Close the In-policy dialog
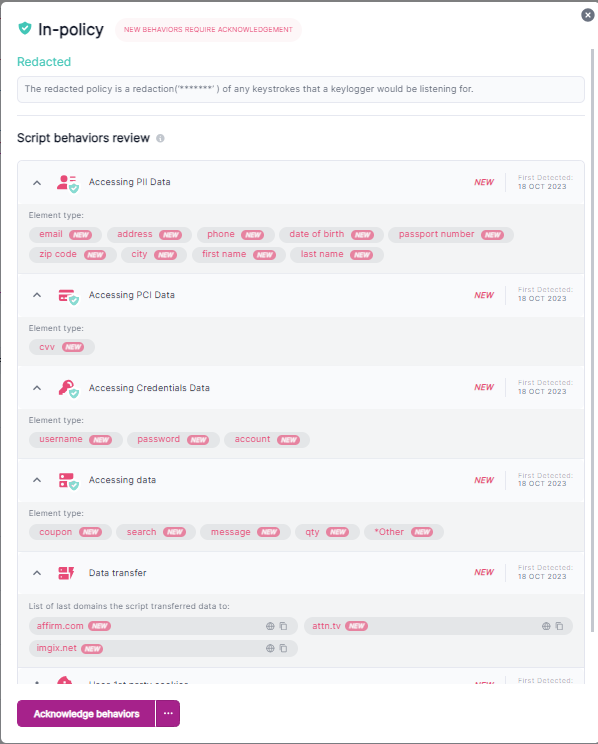598x744 pixels. point(588,15)
